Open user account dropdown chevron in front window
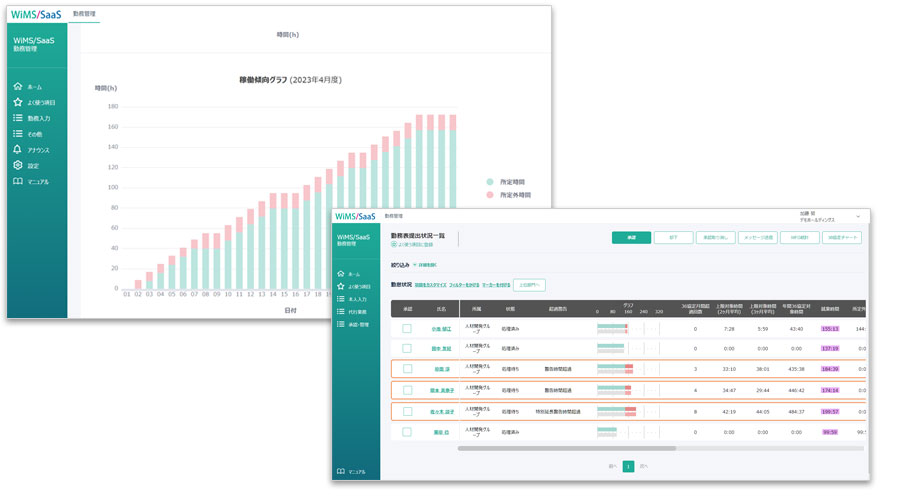 click(x=858, y=217)
